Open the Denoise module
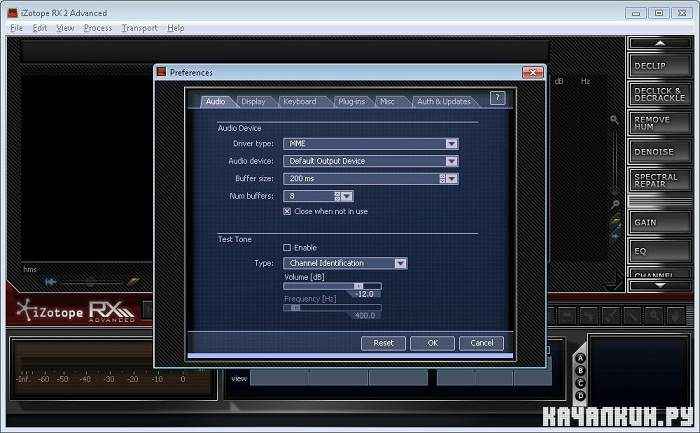 click(659, 152)
